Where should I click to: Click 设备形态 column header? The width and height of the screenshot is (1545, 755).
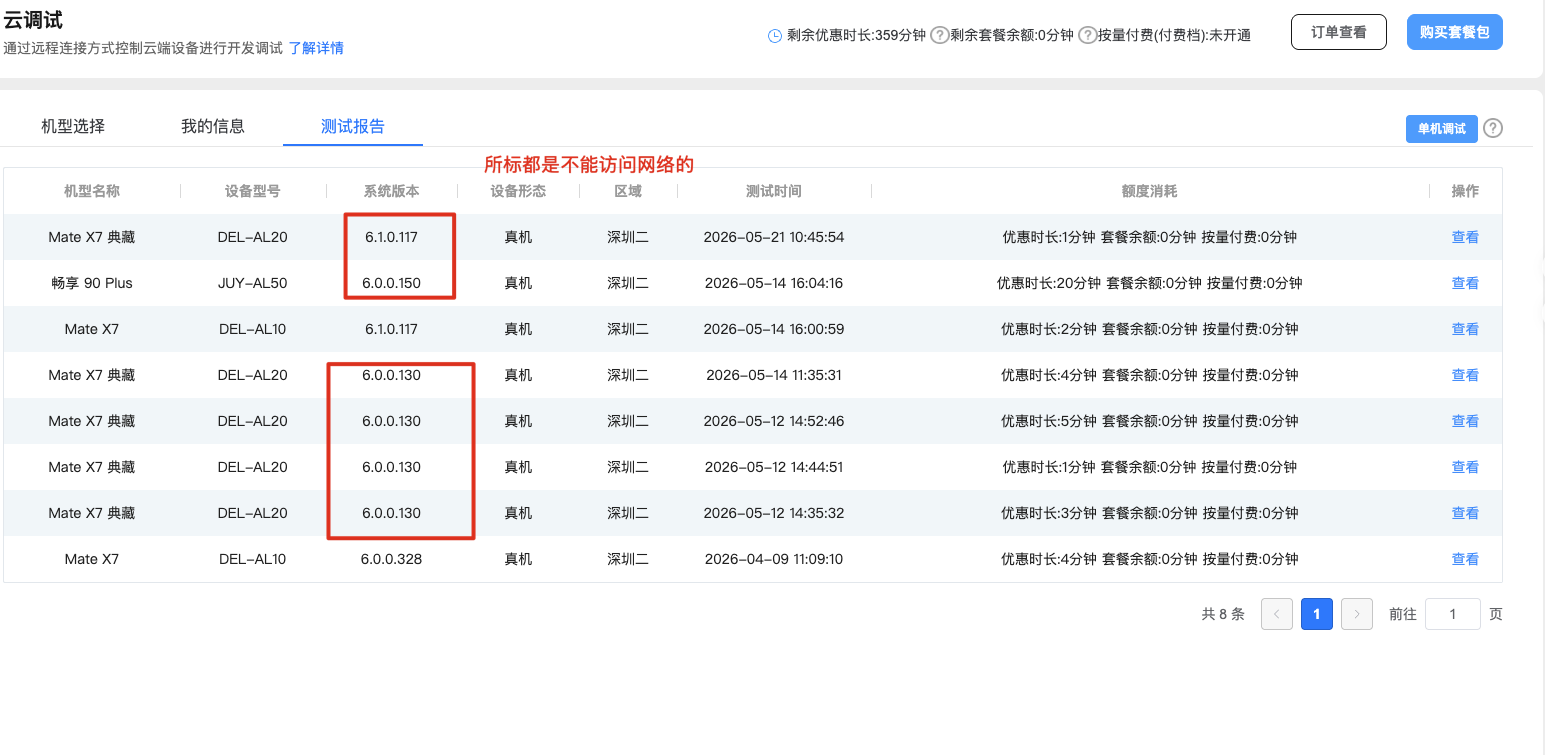[x=518, y=191]
